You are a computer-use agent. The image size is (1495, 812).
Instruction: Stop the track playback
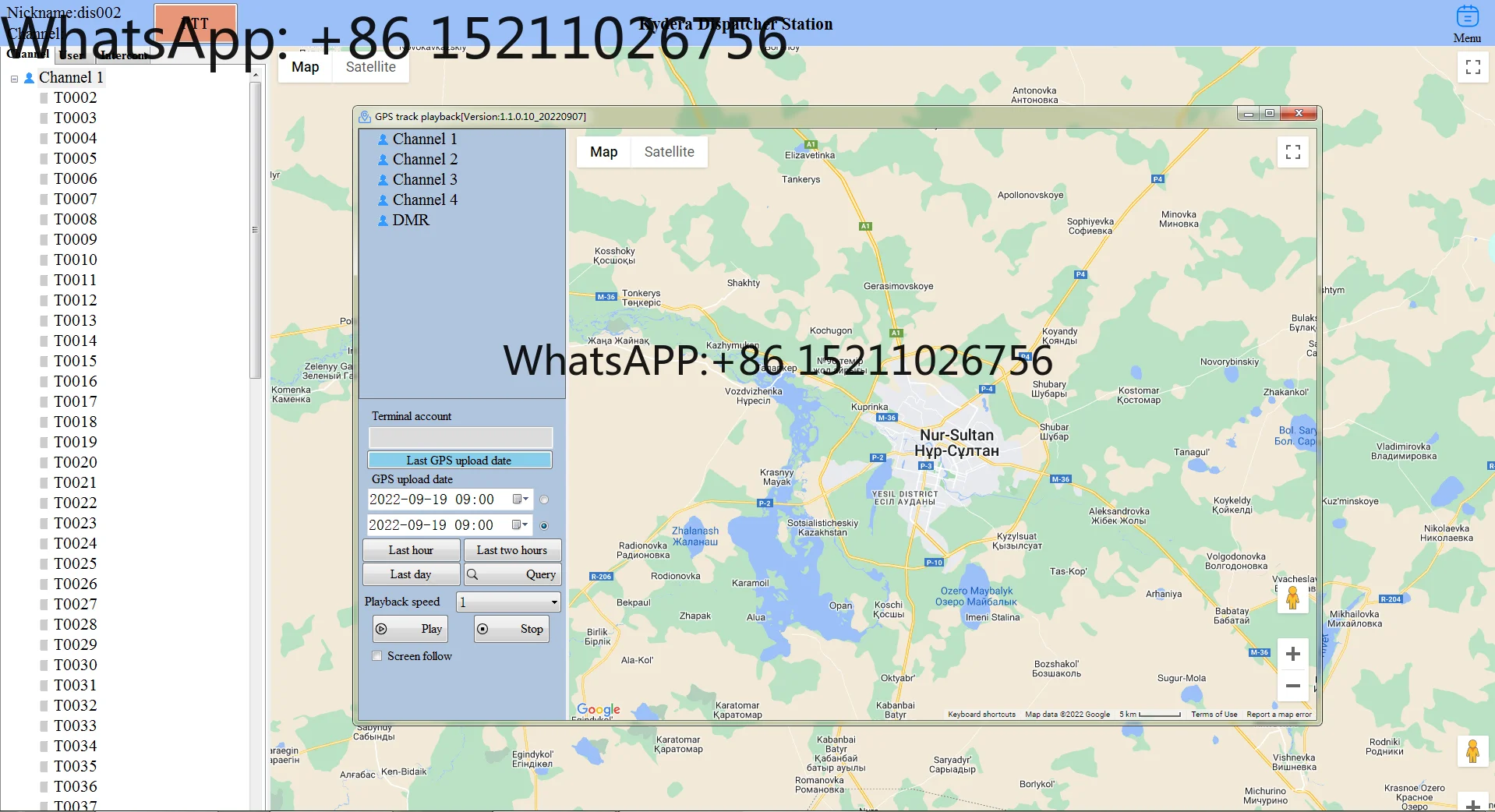[x=511, y=629]
